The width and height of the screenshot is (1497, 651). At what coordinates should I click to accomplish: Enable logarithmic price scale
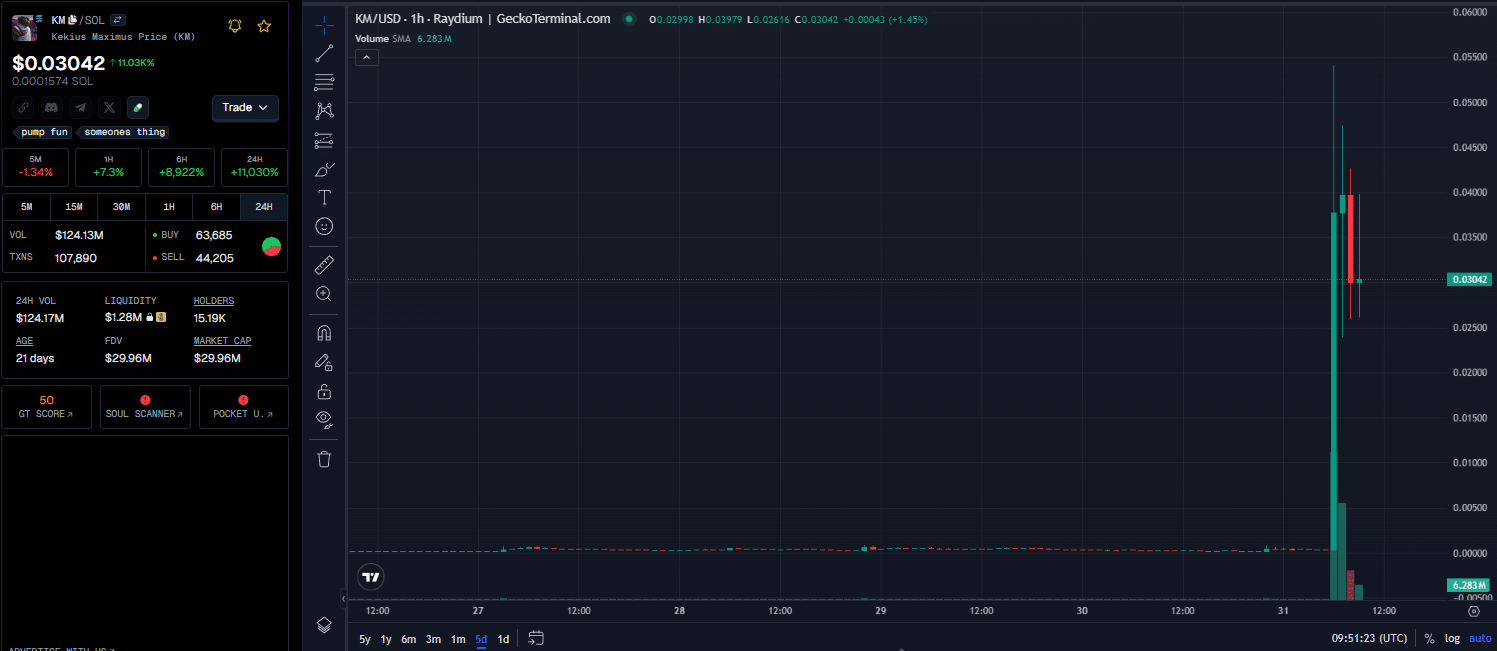coord(1452,638)
